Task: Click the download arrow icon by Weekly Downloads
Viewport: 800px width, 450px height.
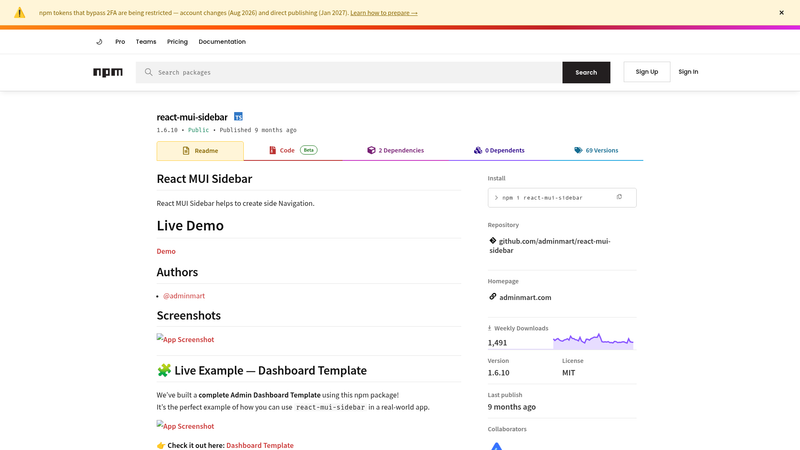Action: point(489,328)
